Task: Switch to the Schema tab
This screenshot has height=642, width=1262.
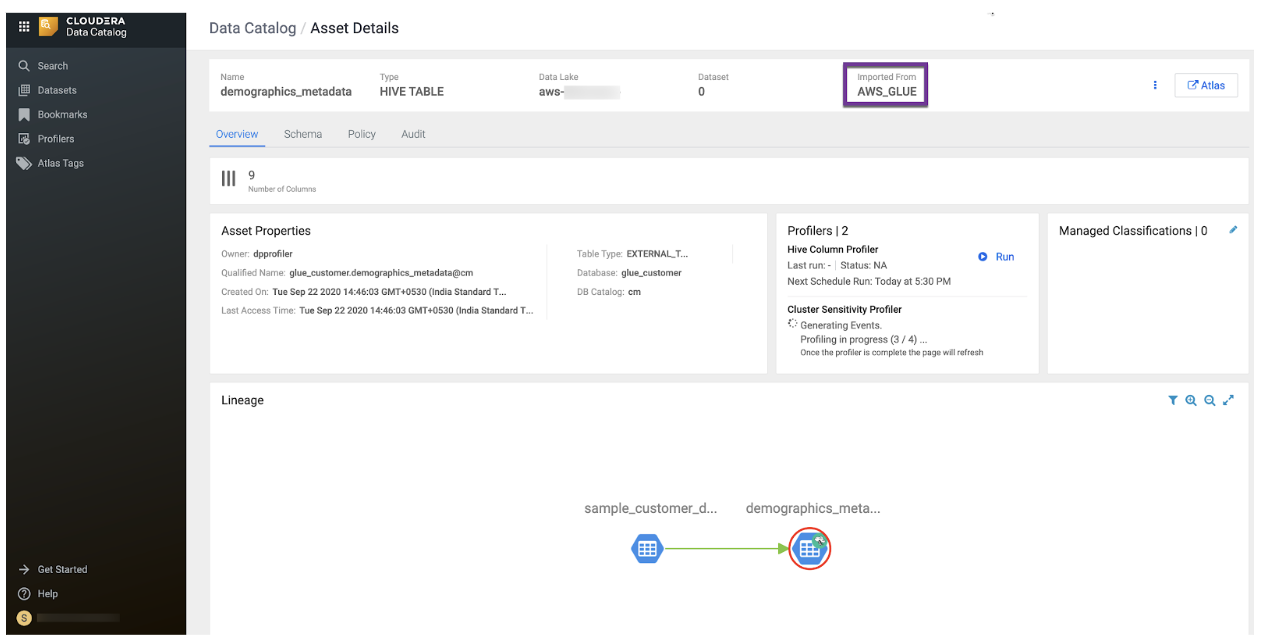Action: (302, 134)
